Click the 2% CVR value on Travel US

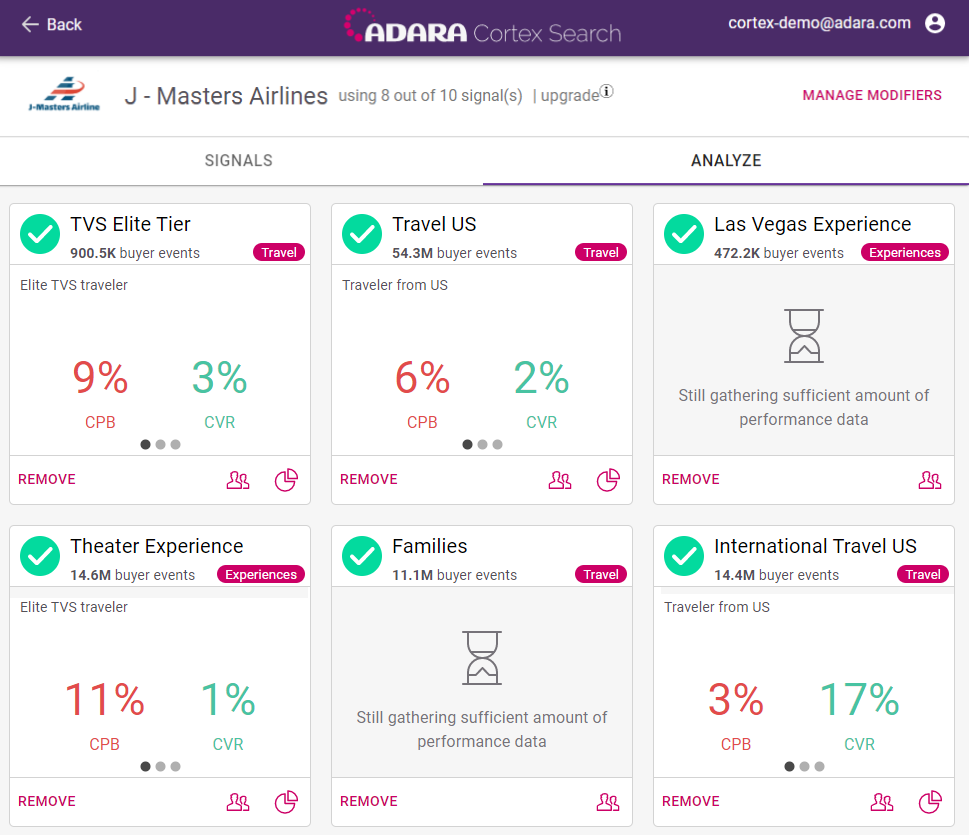(541, 377)
